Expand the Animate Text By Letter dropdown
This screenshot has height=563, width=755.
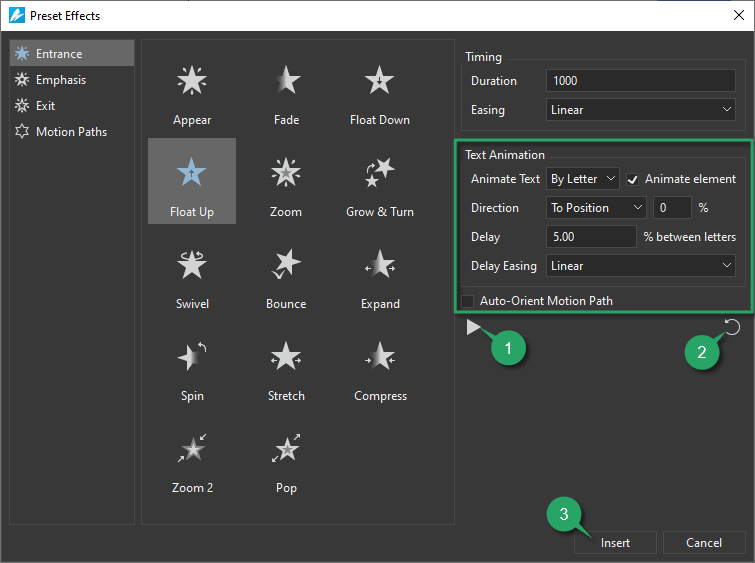pyautogui.click(x=583, y=180)
